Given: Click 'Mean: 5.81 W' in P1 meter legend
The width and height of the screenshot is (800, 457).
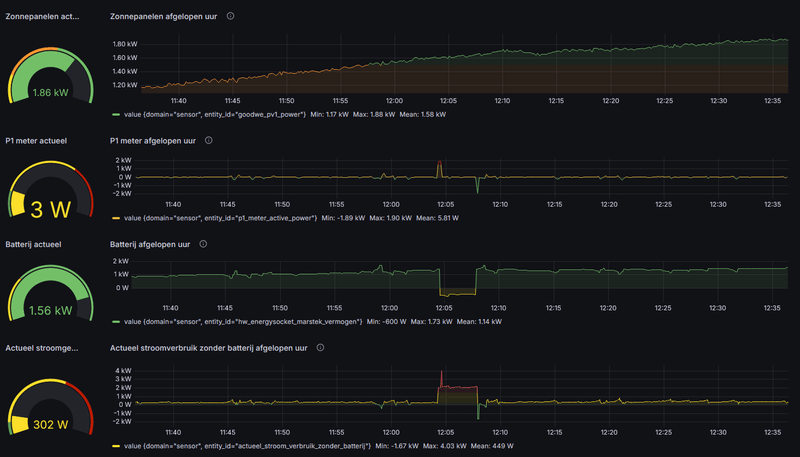Looking at the screenshot, I should (x=437, y=218).
